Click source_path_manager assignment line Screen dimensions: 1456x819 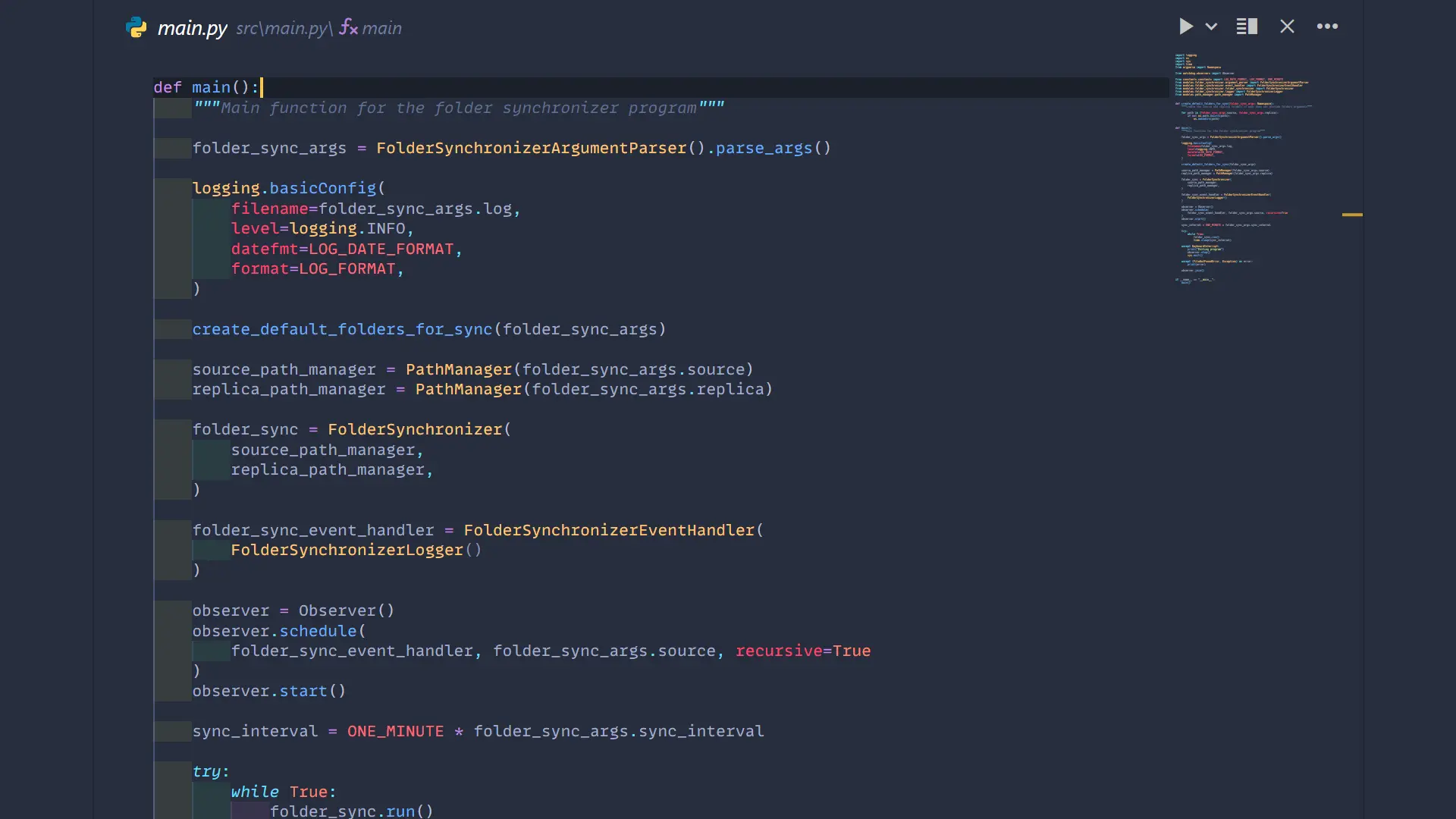point(472,369)
